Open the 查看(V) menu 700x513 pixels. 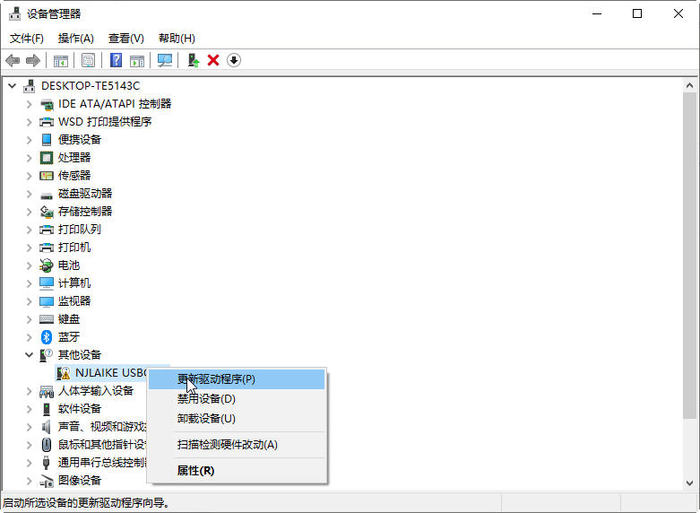tap(126, 38)
